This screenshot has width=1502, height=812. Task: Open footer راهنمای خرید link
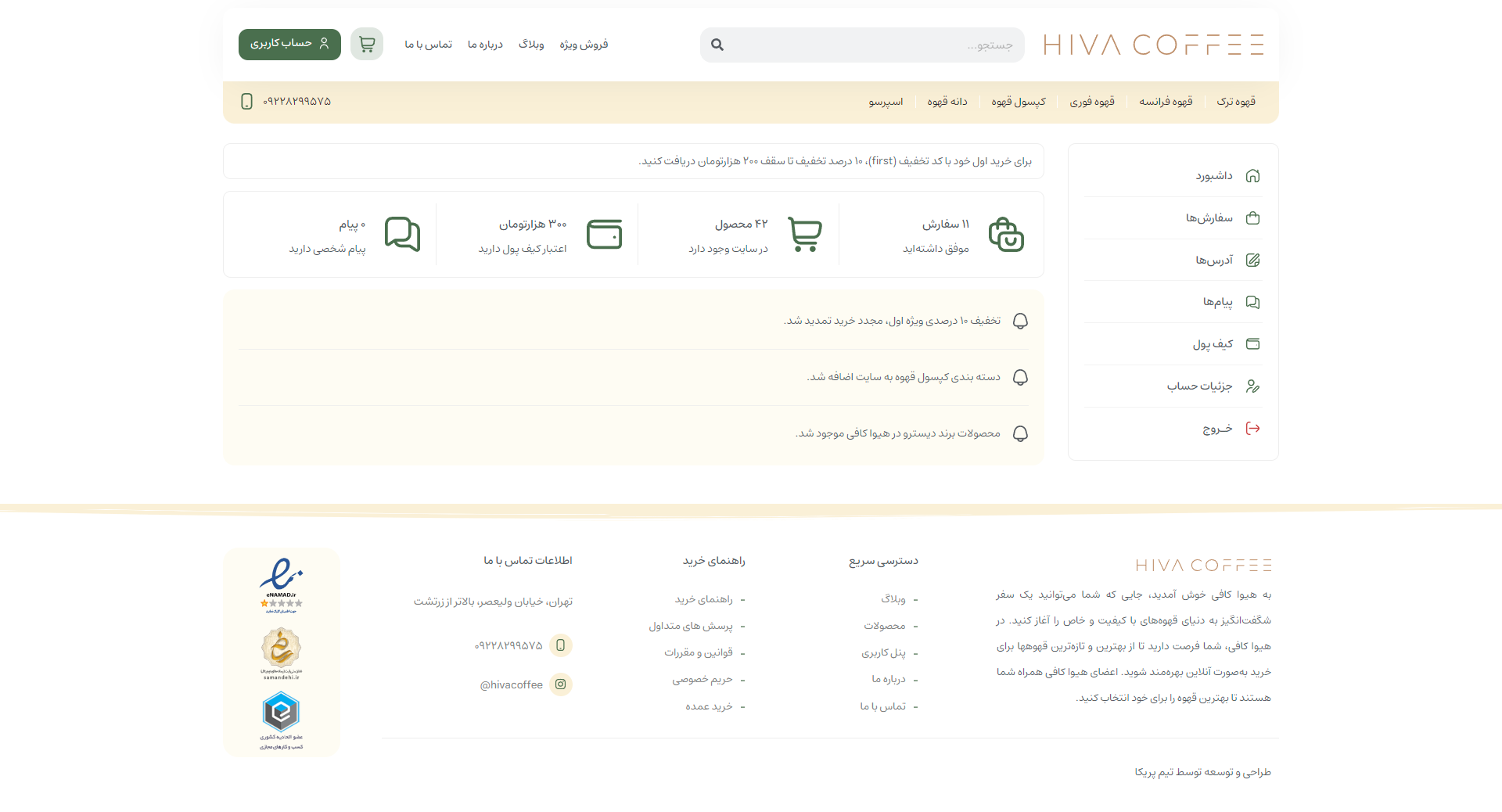(704, 599)
